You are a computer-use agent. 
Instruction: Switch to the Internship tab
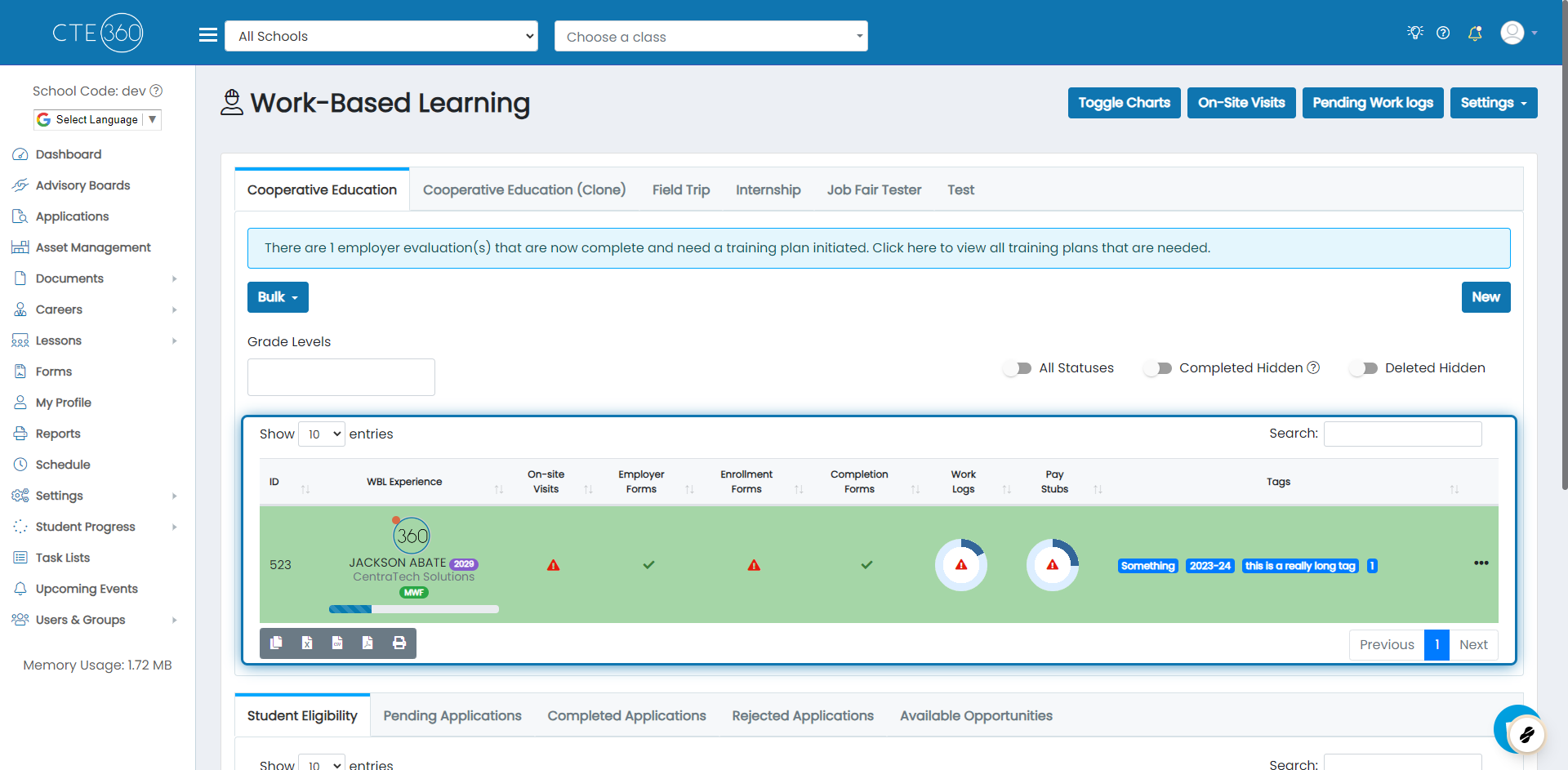click(768, 189)
